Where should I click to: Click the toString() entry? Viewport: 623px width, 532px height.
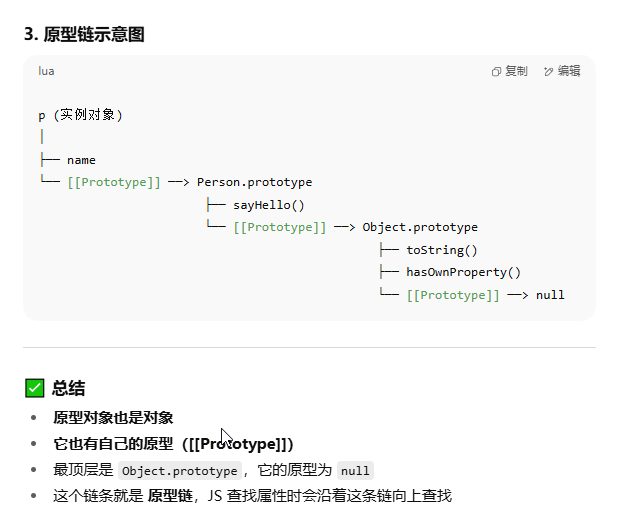pyautogui.click(x=442, y=250)
